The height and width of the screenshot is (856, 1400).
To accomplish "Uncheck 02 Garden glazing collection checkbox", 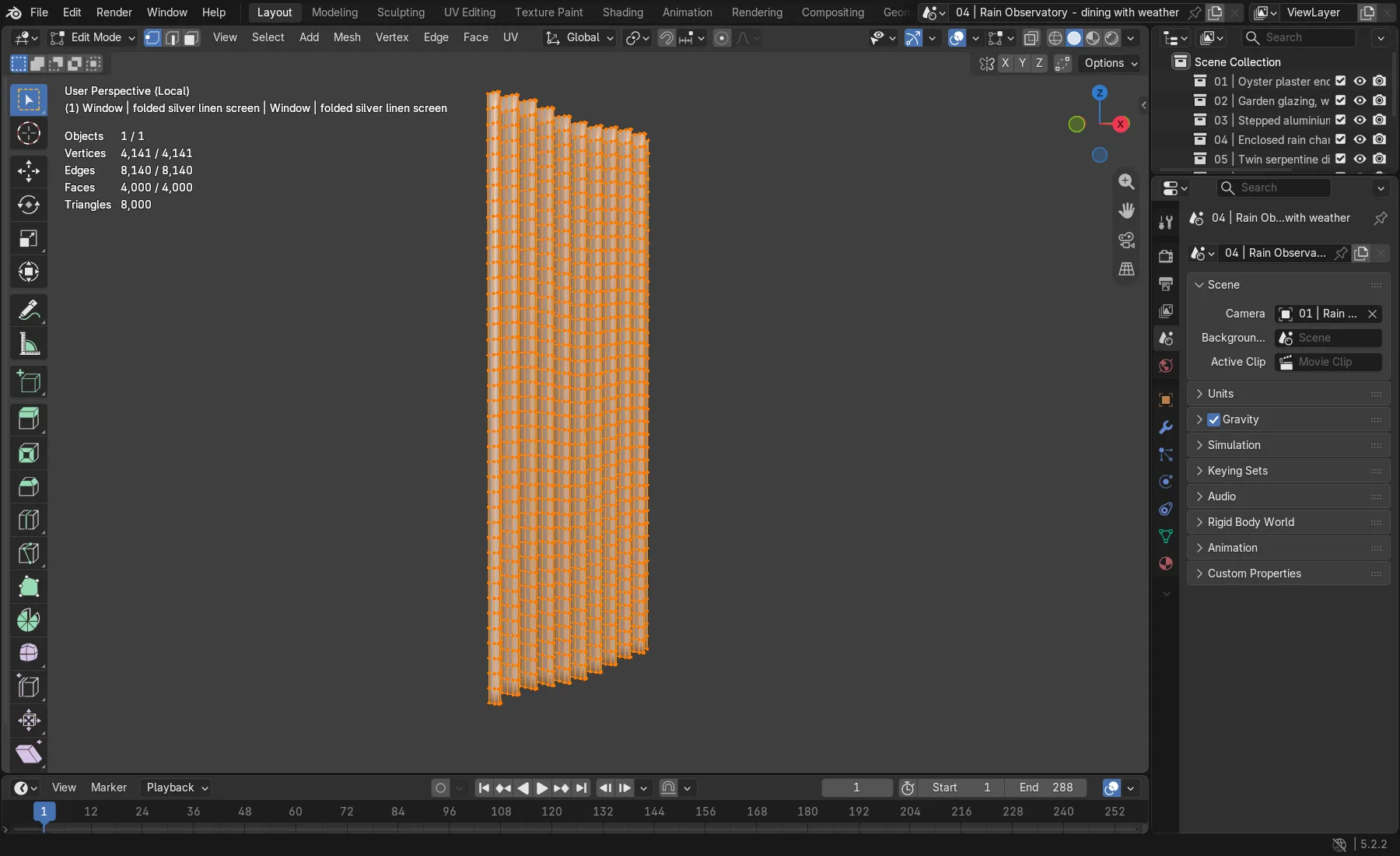I will (1340, 100).
